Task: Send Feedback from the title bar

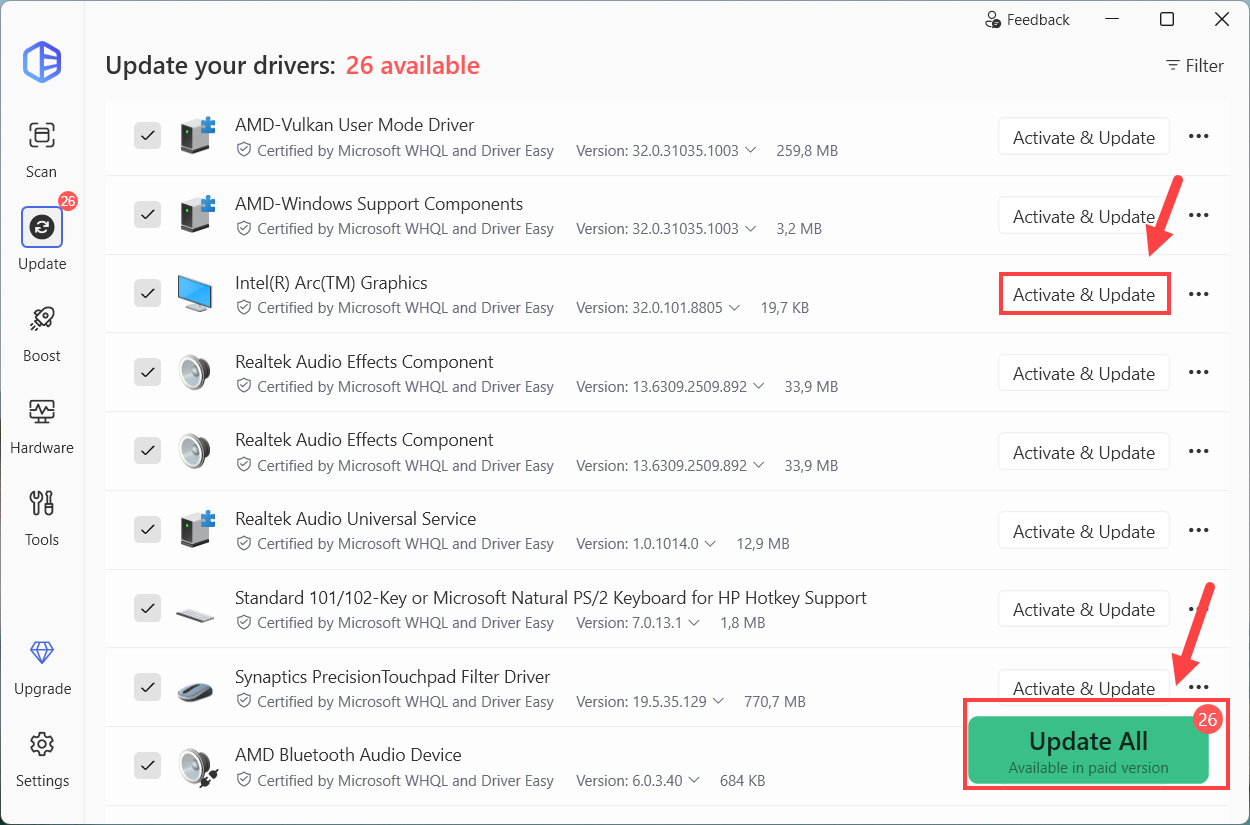Action: (x=1027, y=20)
